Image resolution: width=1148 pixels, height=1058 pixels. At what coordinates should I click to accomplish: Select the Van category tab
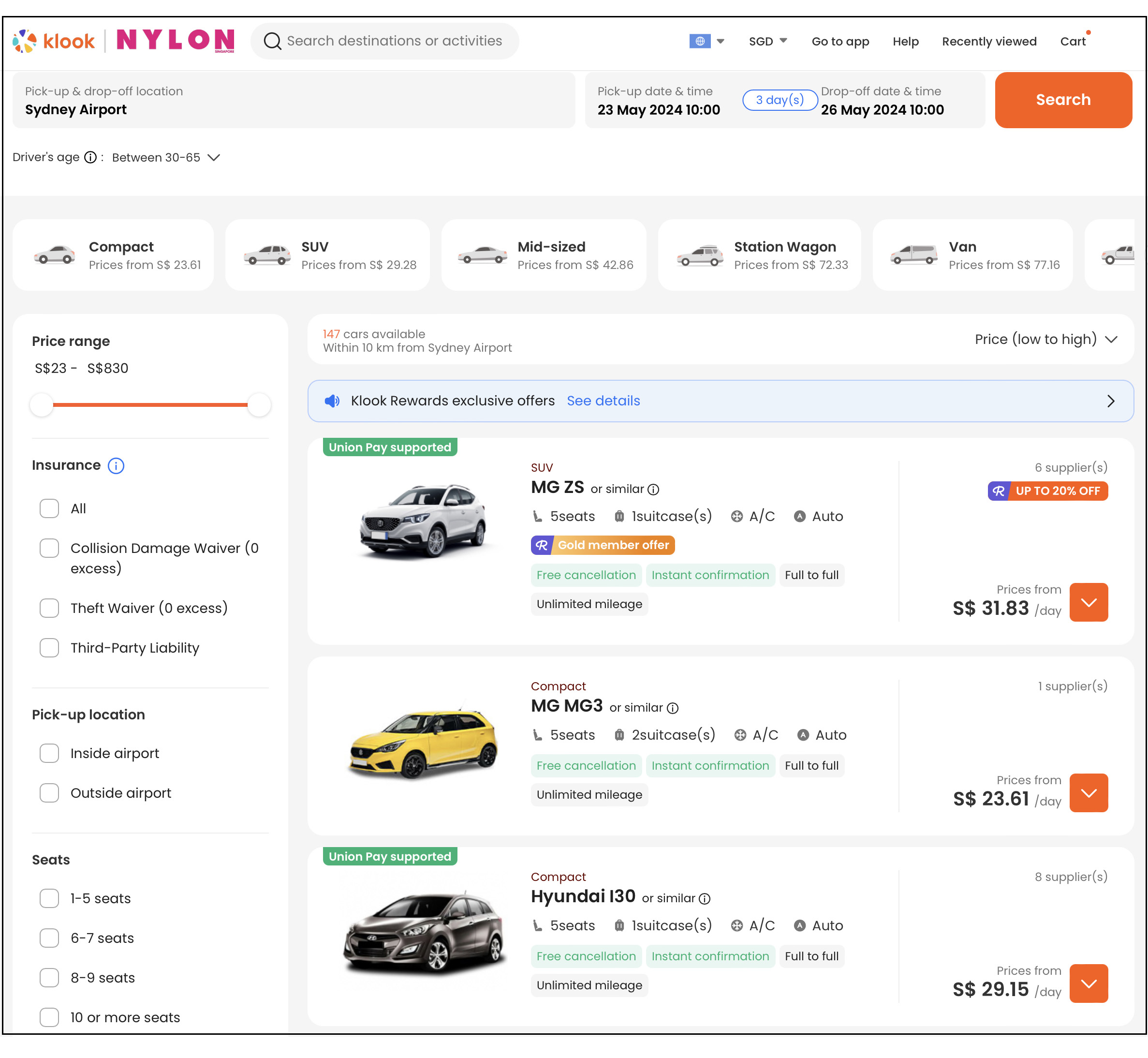[972, 255]
